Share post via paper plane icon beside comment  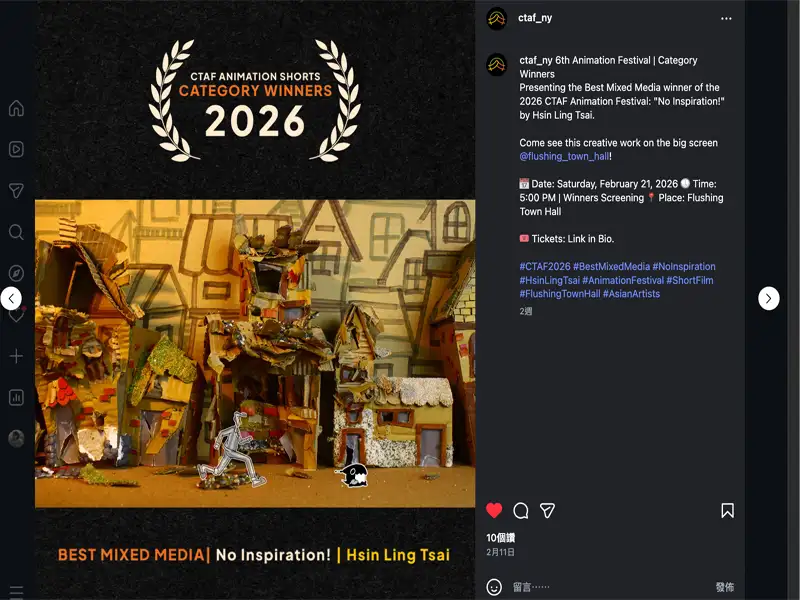tap(547, 511)
